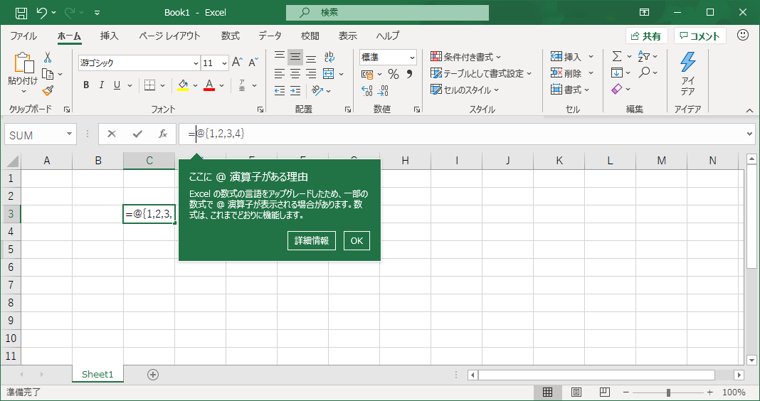Switch to the データ tab
The height and width of the screenshot is (401, 760).
pyautogui.click(x=269, y=36)
